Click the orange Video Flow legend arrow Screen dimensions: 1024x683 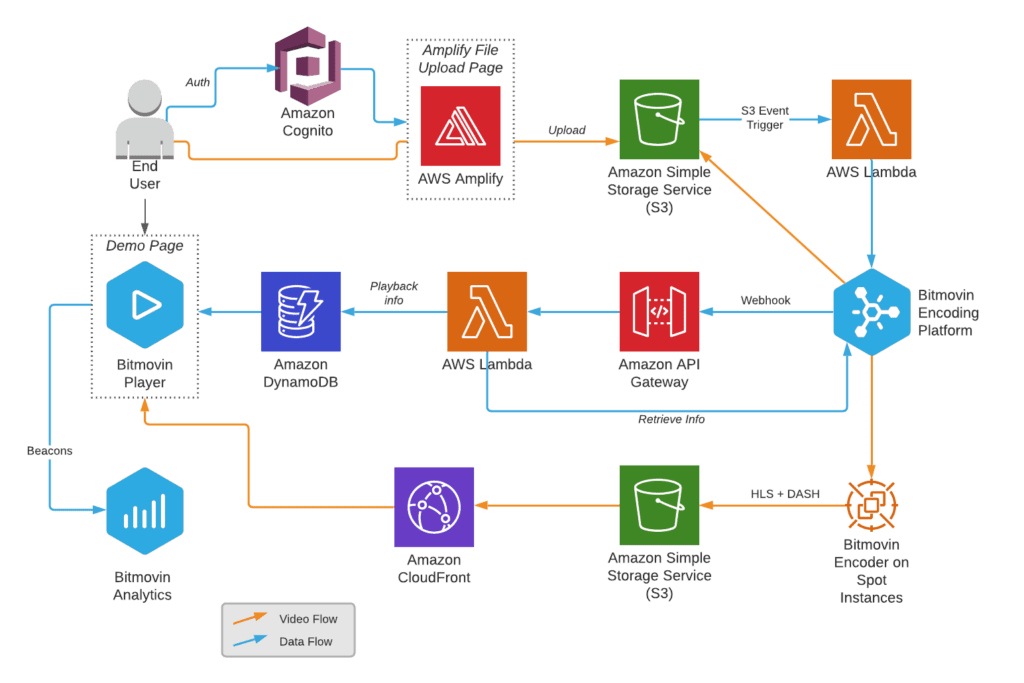(x=250, y=618)
